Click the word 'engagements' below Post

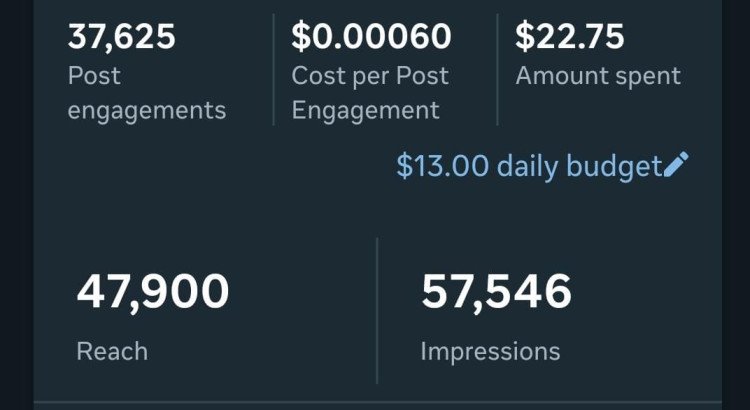(147, 111)
